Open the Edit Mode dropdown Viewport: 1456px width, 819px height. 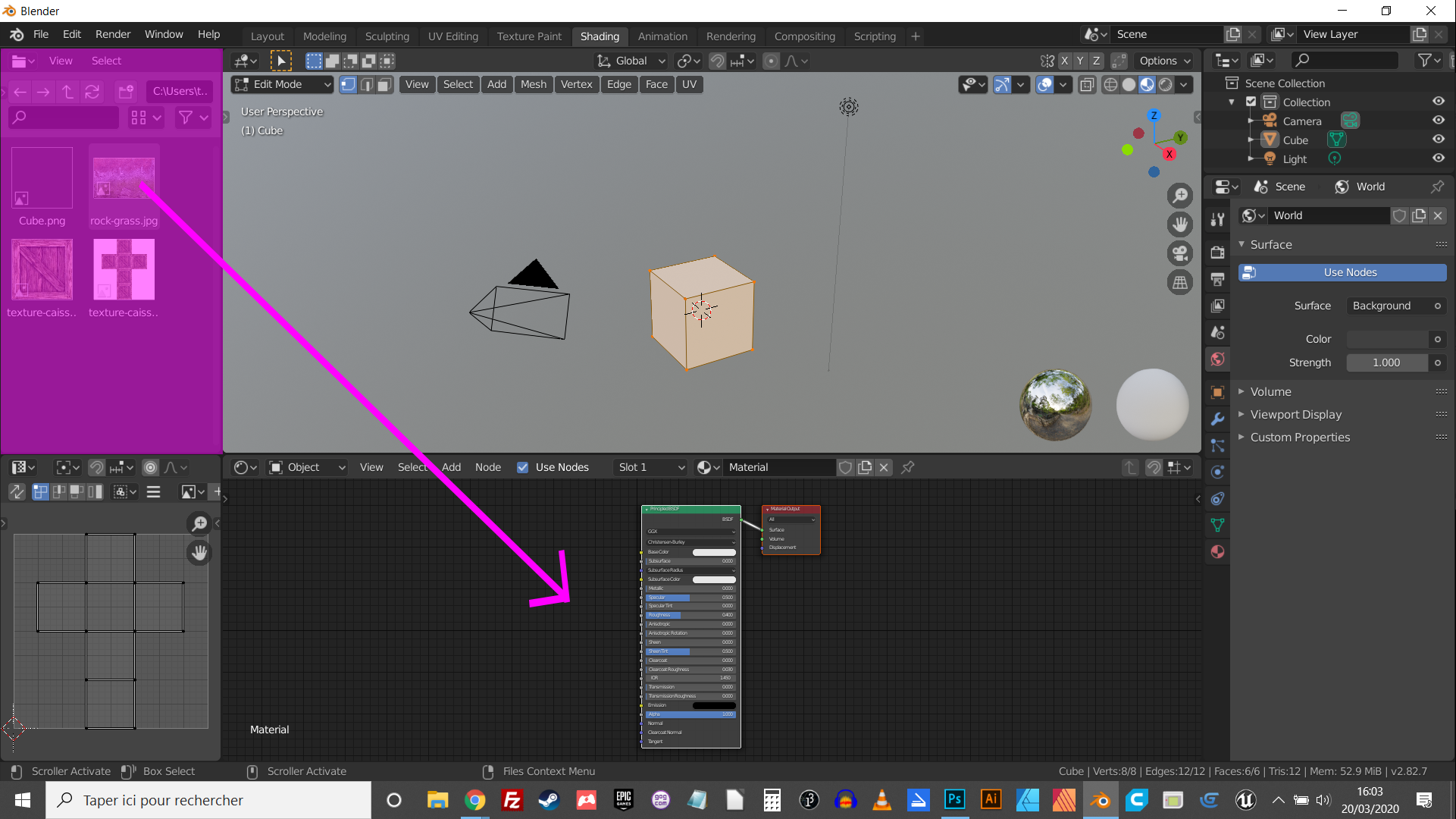[x=283, y=84]
